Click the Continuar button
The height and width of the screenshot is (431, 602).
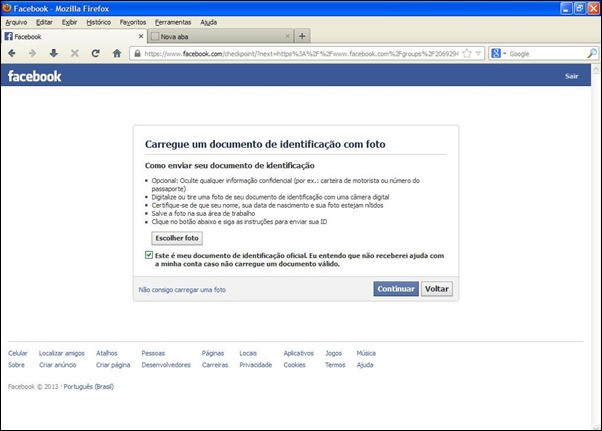[x=396, y=289]
